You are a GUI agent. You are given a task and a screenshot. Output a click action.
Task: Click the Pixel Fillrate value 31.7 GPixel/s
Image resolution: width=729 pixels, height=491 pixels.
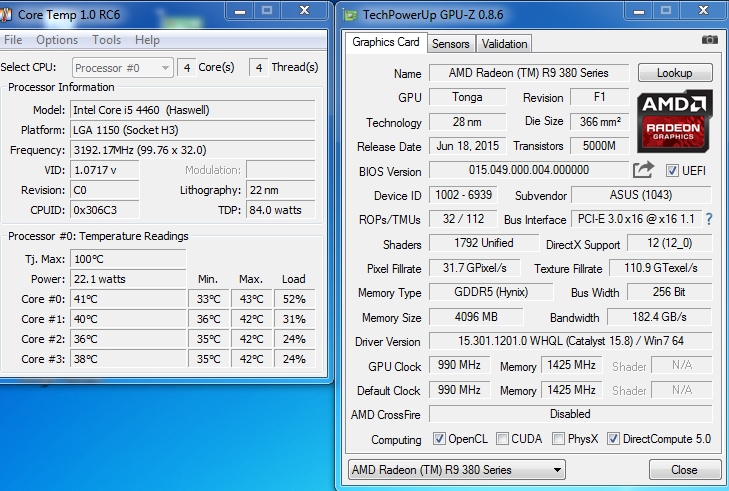(474, 268)
